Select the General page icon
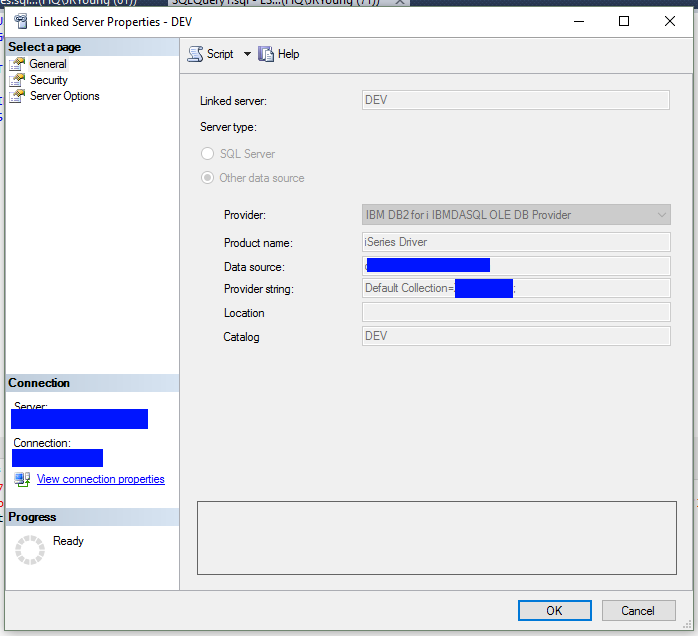698x636 pixels. tap(16, 64)
